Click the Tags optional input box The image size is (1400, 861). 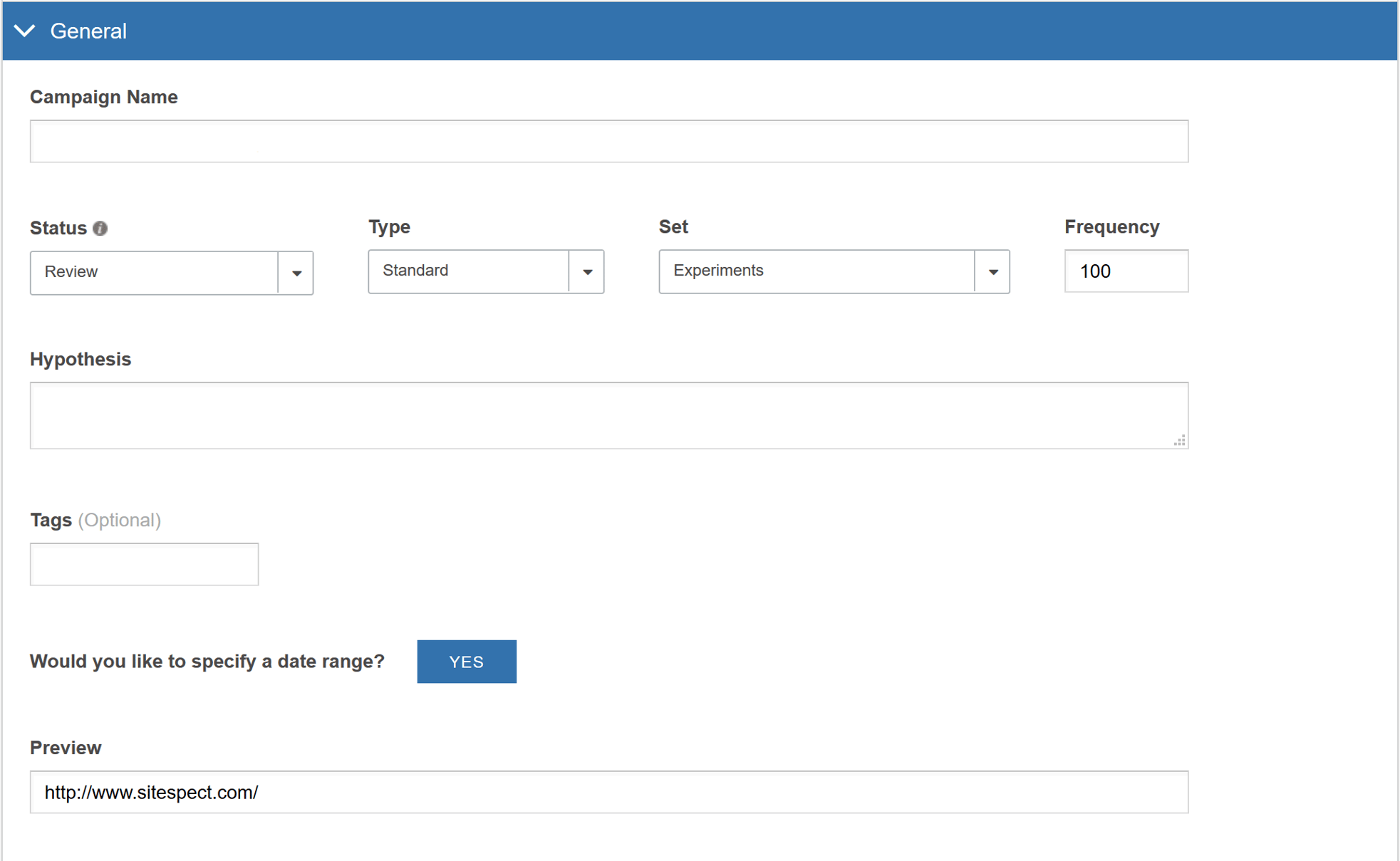(145, 564)
